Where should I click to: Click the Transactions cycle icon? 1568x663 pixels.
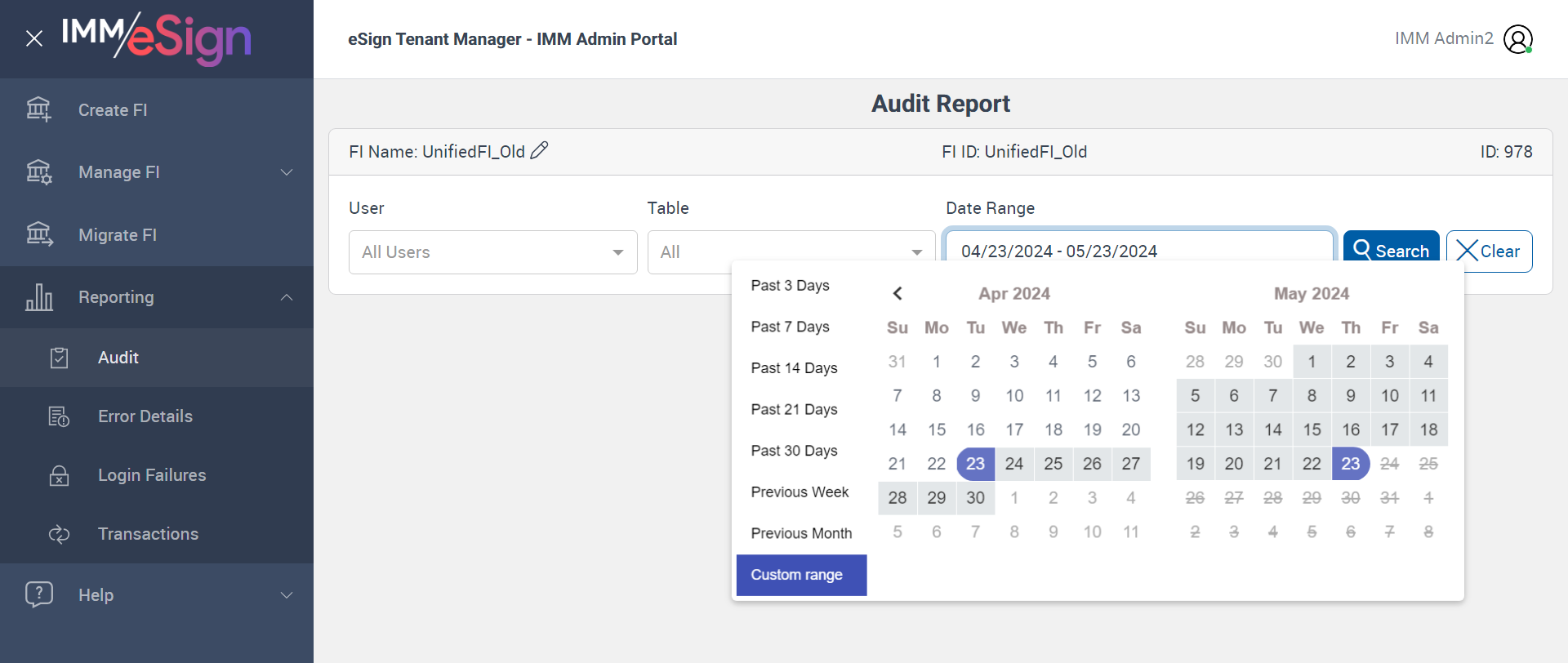tap(59, 534)
